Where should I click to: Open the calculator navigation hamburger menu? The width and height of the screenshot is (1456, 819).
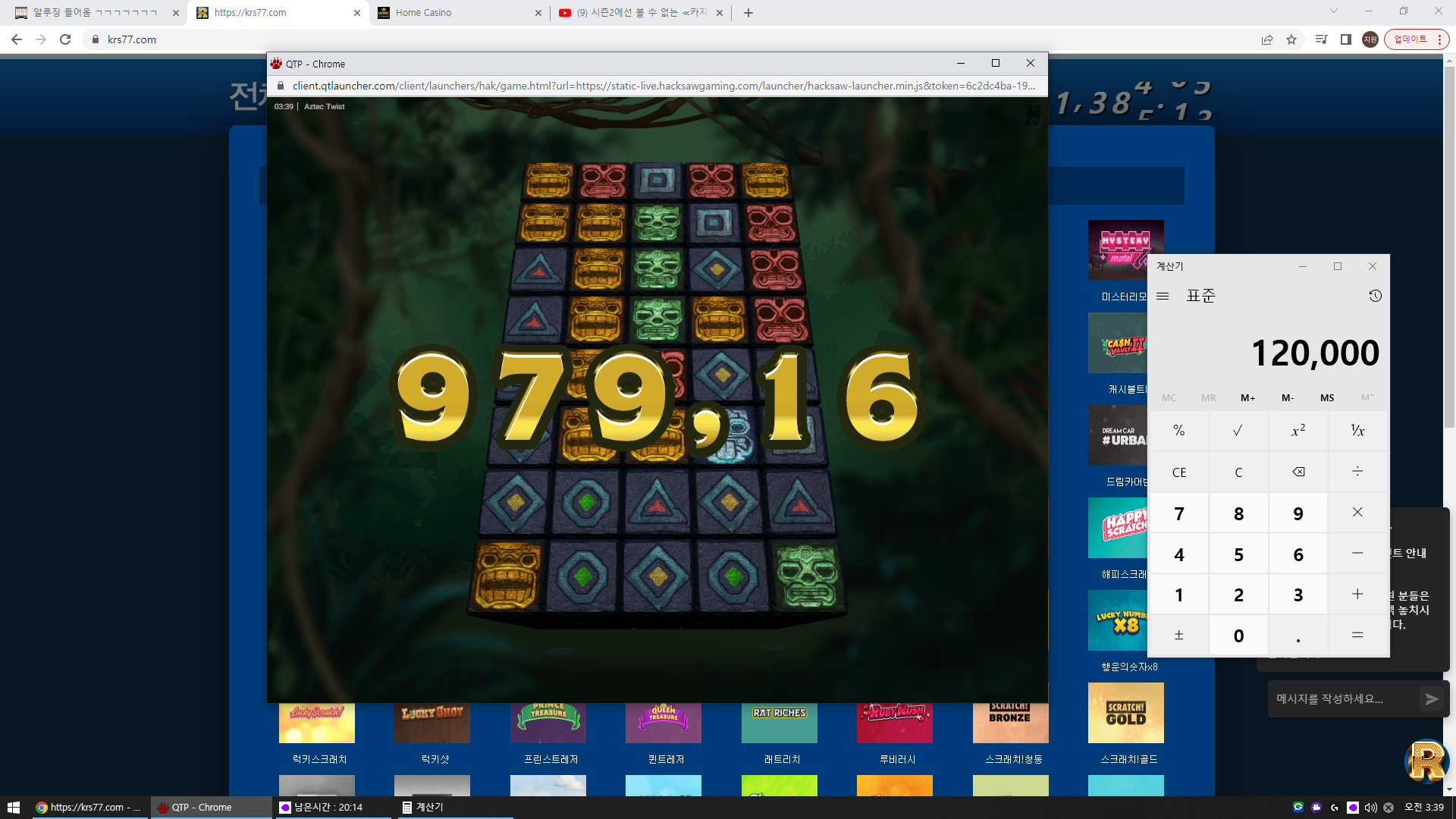point(1163,297)
